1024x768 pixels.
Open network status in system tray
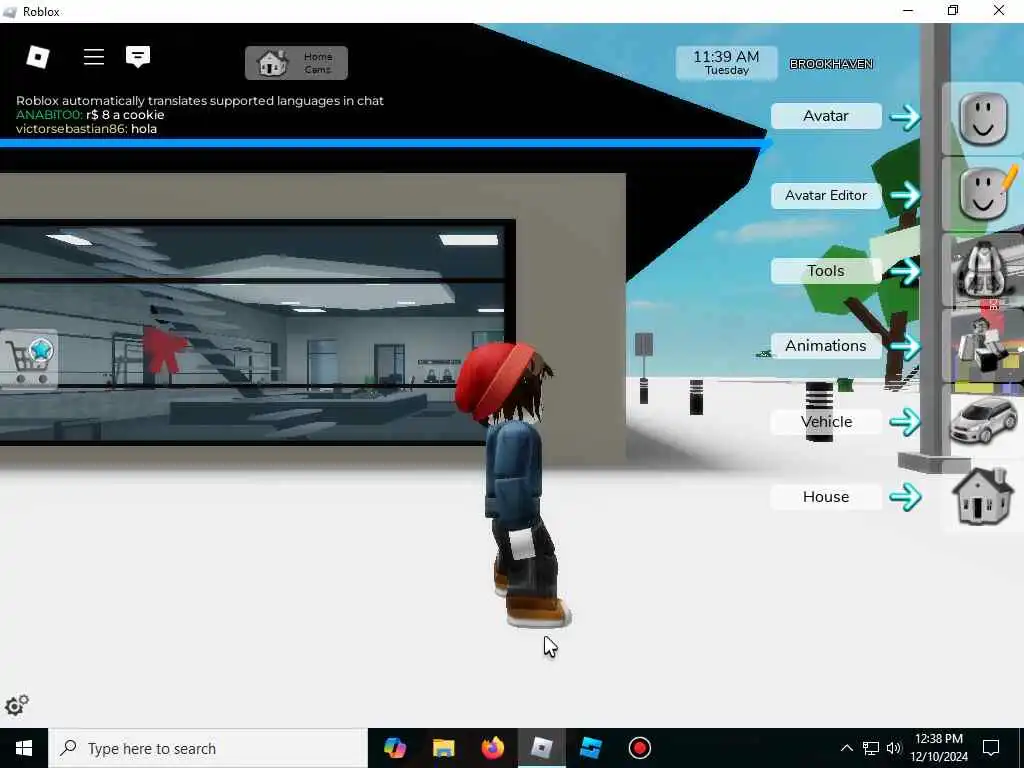pos(871,748)
